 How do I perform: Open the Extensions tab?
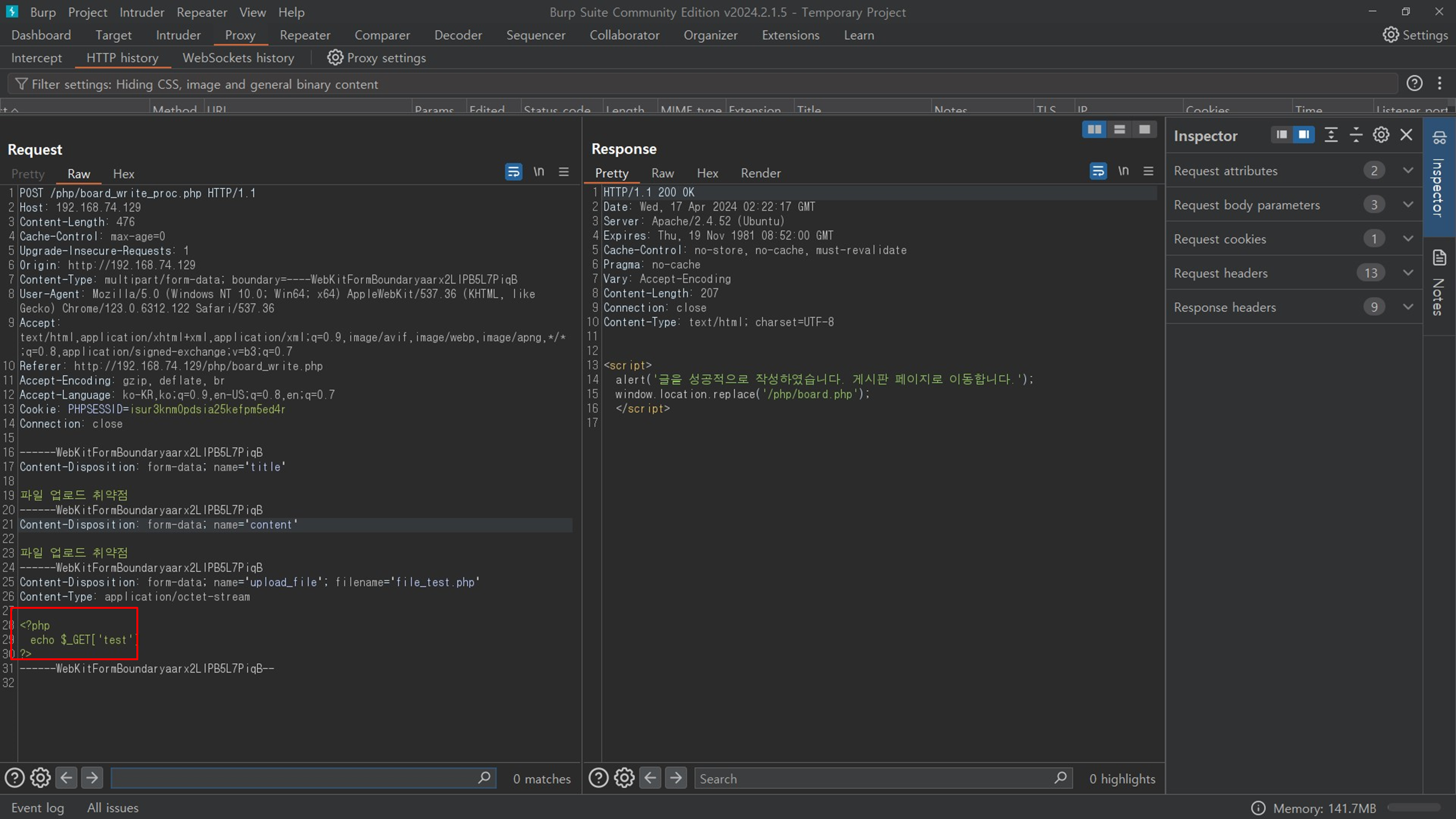tap(790, 35)
